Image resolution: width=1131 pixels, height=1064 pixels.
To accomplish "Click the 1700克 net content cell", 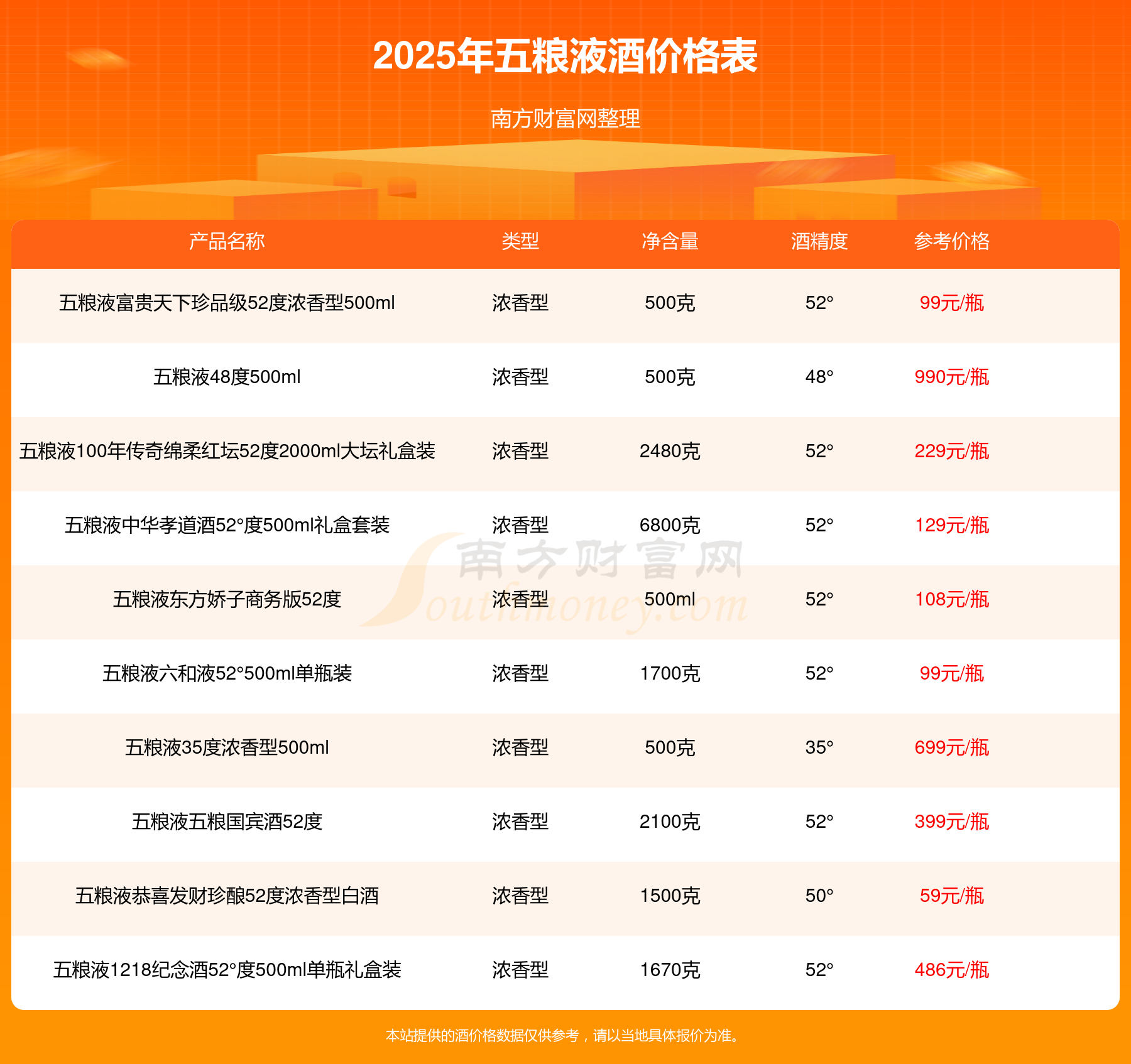I will pyautogui.click(x=670, y=674).
